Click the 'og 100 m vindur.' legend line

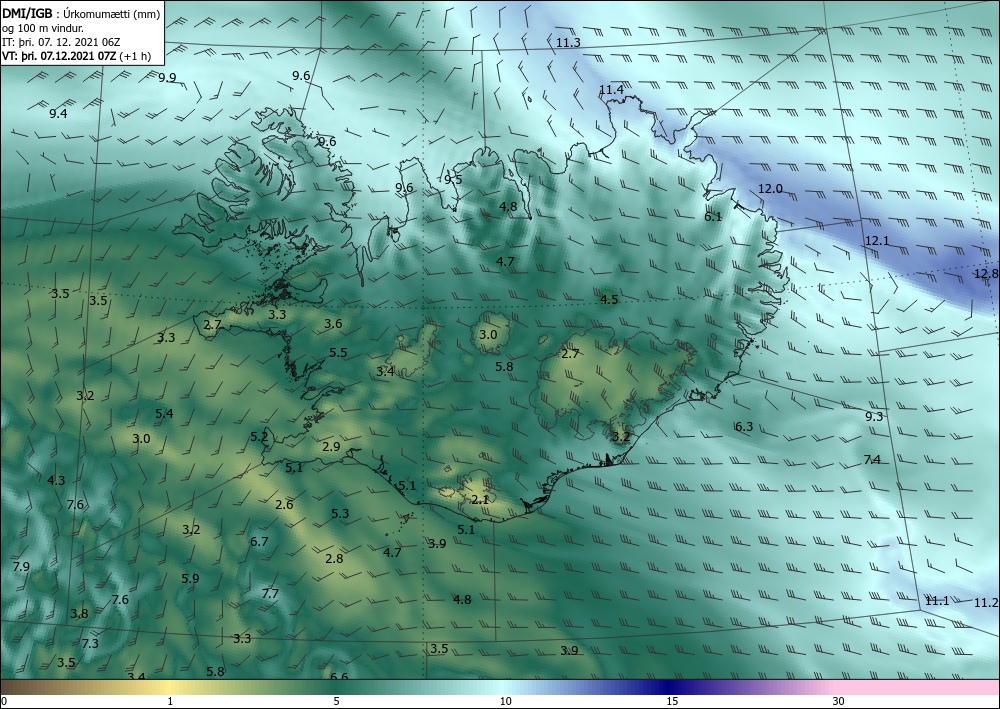tap(43, 28)
